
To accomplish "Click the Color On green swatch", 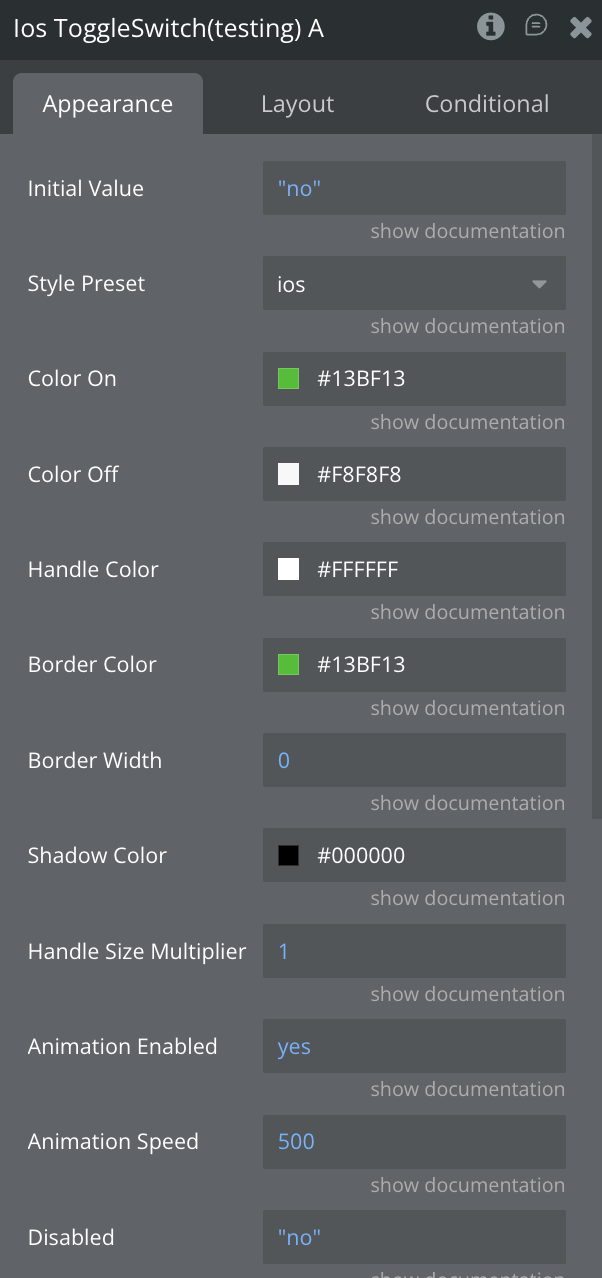I will pyautogui.click(x=289, y=379).
